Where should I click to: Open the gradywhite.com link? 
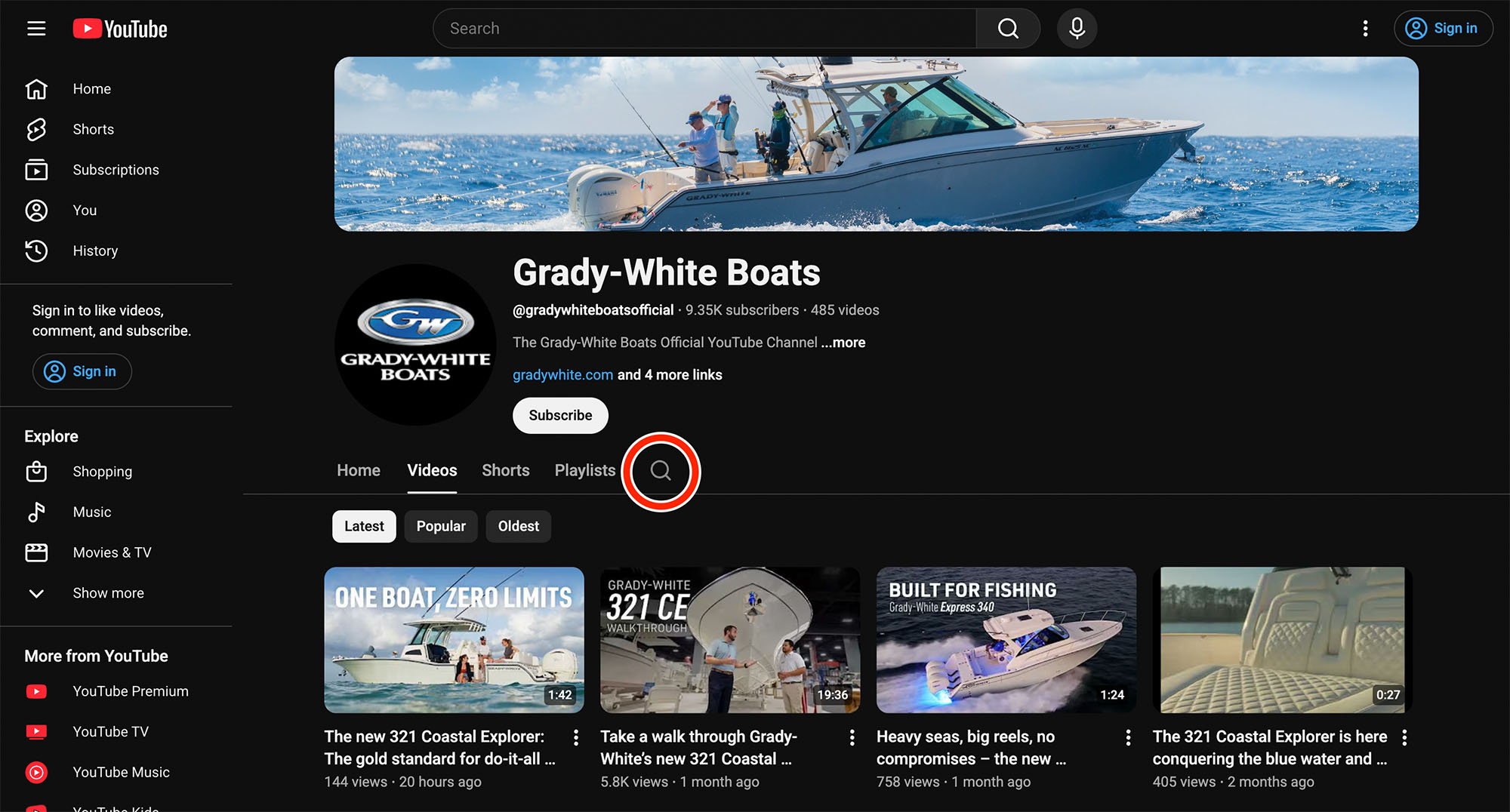pyautogui.click(x=562, y=375)
